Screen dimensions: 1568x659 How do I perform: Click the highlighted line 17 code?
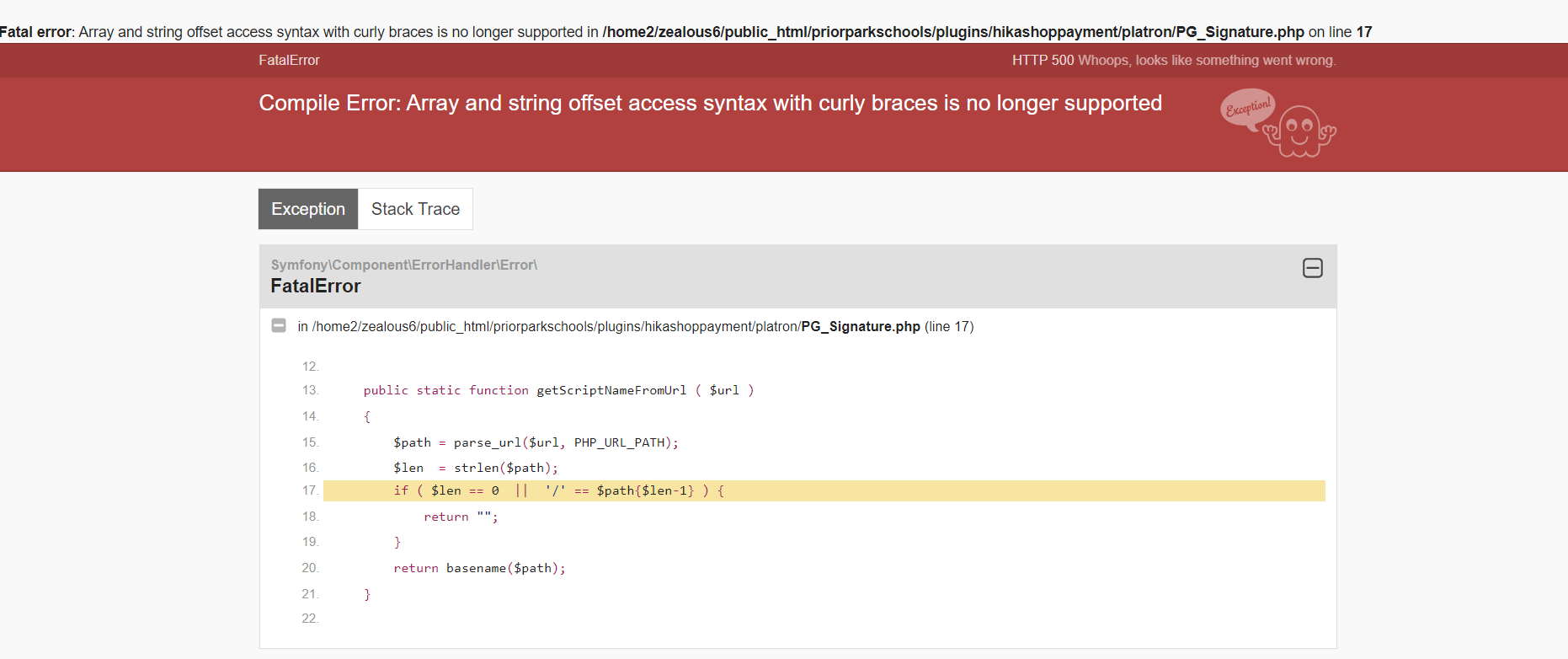824,490
